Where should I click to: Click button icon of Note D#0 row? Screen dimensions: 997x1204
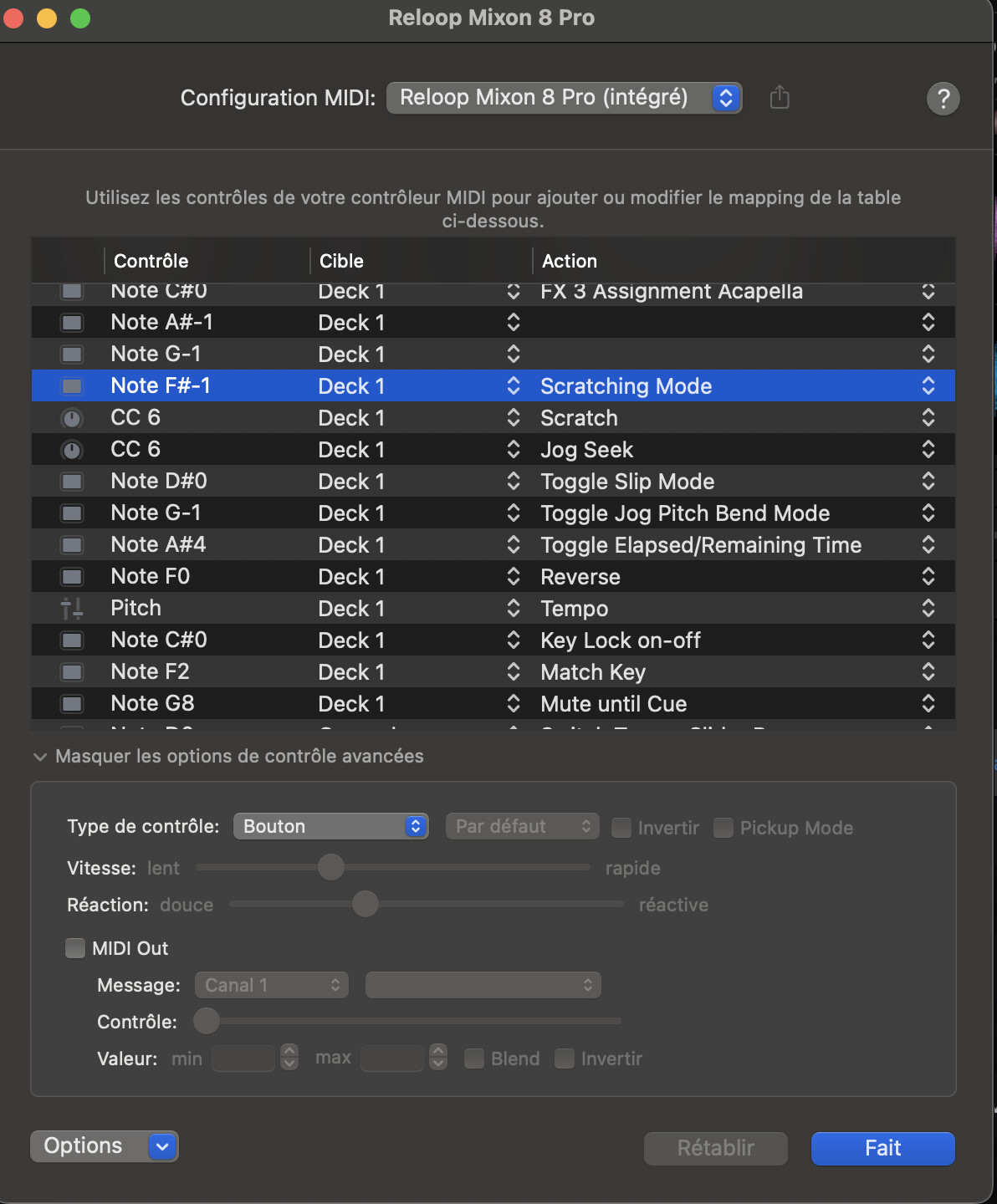[x=73, y=482]
